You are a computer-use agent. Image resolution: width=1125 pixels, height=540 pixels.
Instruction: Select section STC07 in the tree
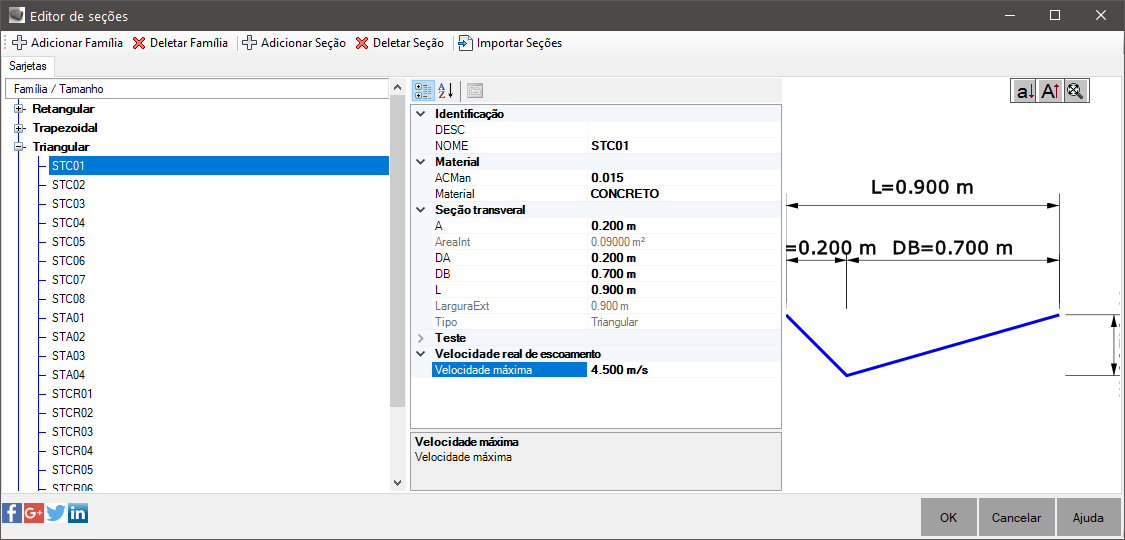click(x=69, y=280)
